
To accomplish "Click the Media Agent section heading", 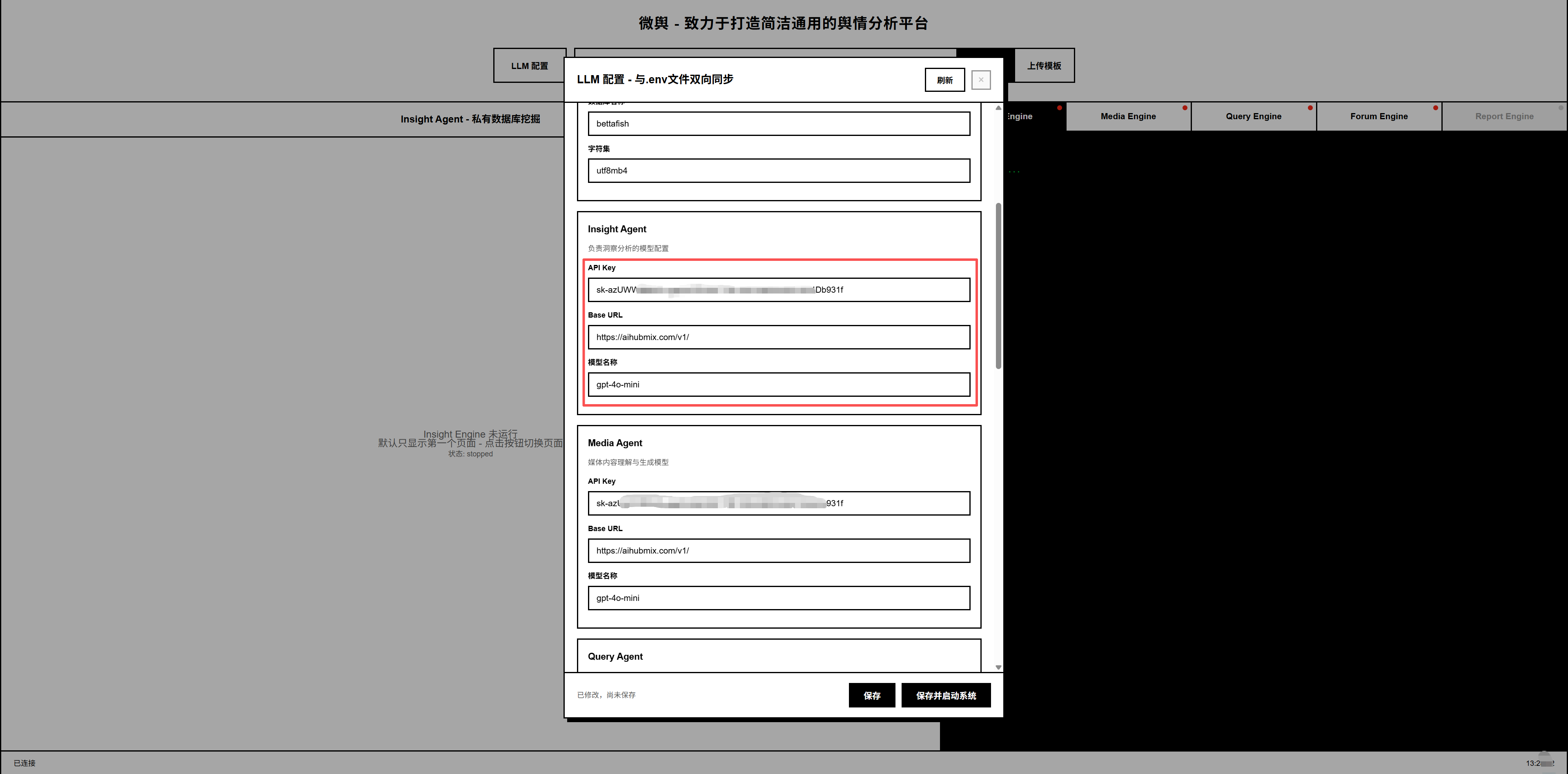I will point(615,443).
